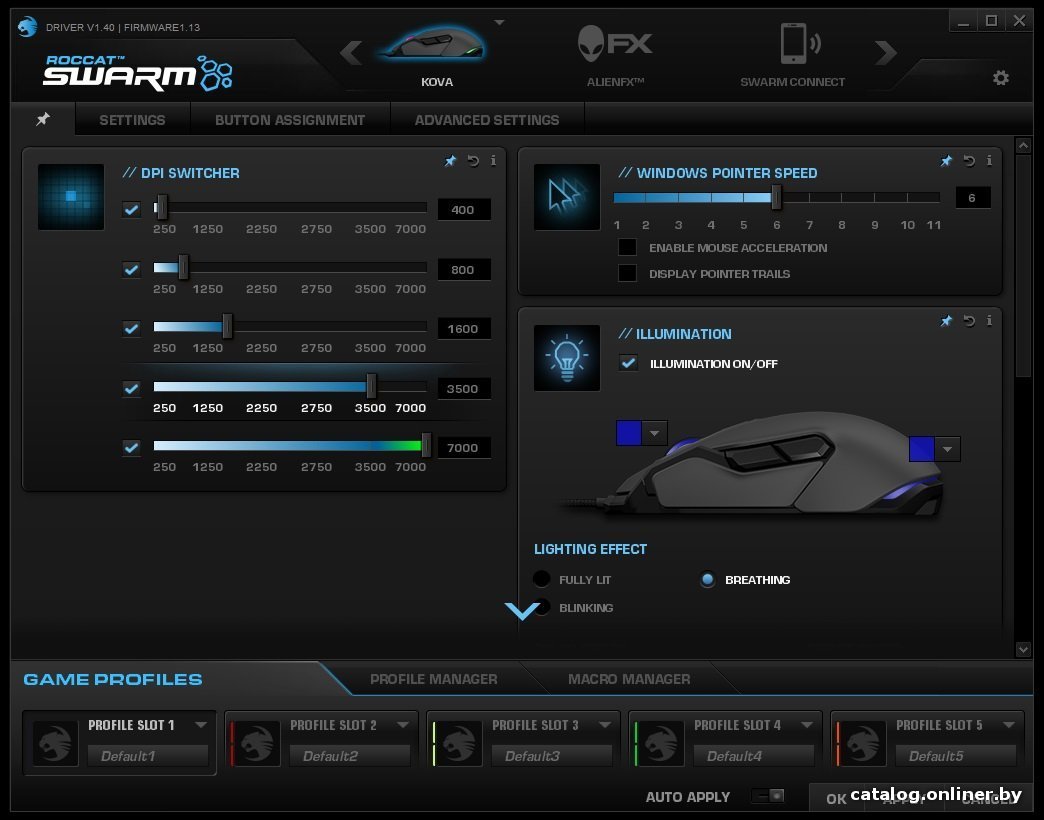Toggle the Auto Apply switch
The width and height of the screenshot is (1044, 820).
click(768, 795)
